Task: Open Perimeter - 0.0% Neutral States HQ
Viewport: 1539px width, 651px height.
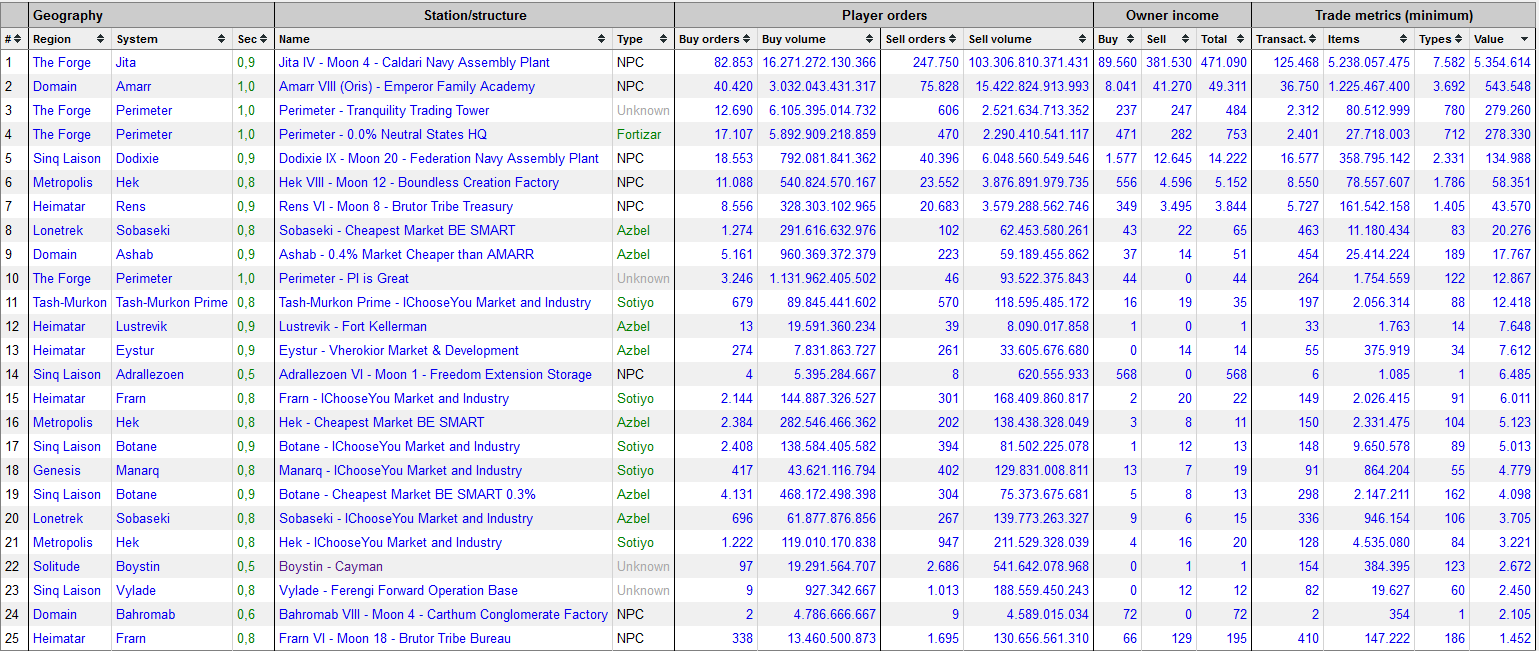Action: click(383, 134)
